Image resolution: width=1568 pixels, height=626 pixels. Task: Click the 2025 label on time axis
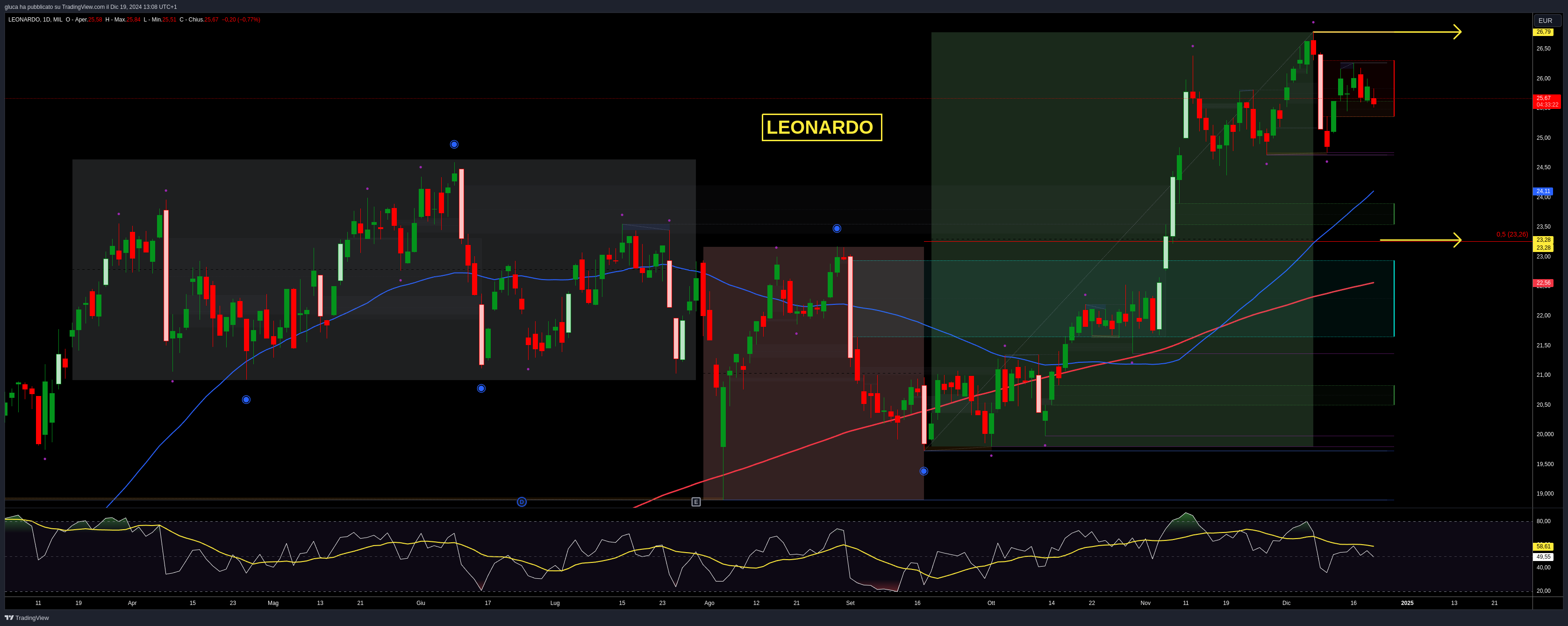click(x=1407, y=603)
